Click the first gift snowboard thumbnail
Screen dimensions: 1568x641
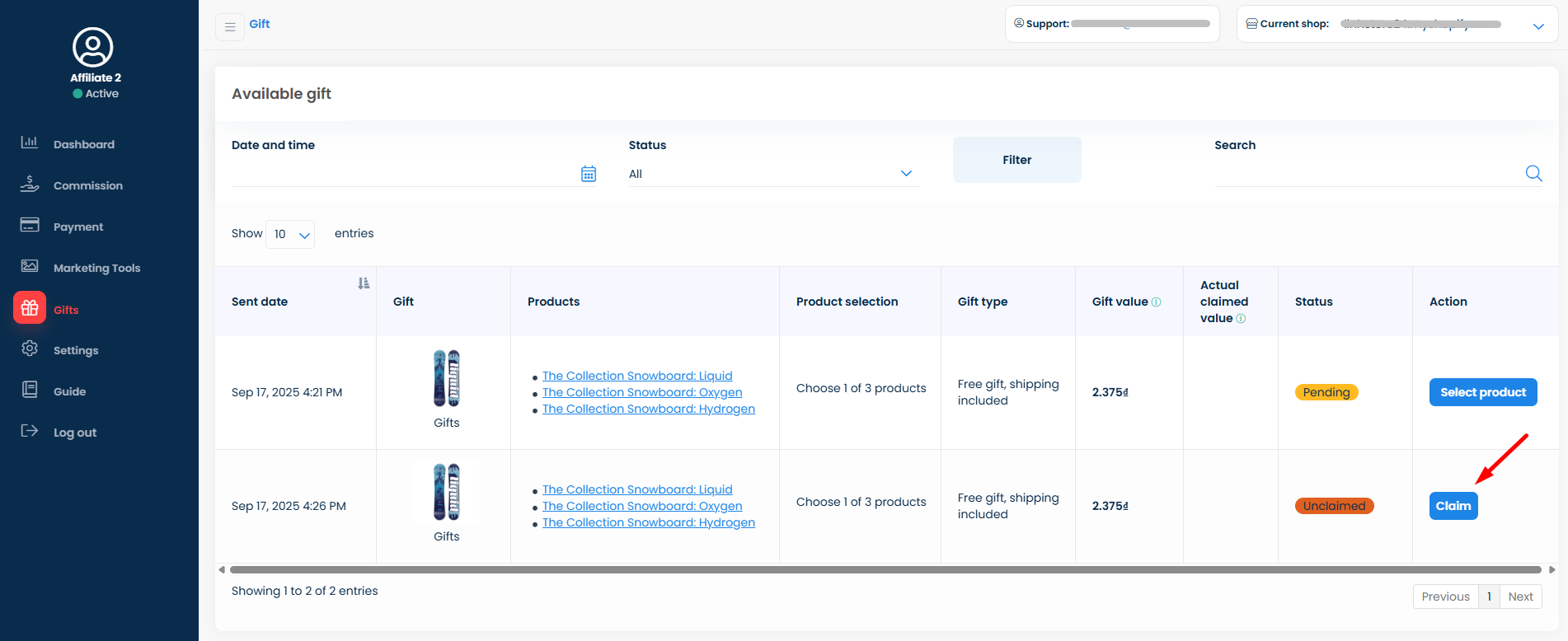(446, 378)
